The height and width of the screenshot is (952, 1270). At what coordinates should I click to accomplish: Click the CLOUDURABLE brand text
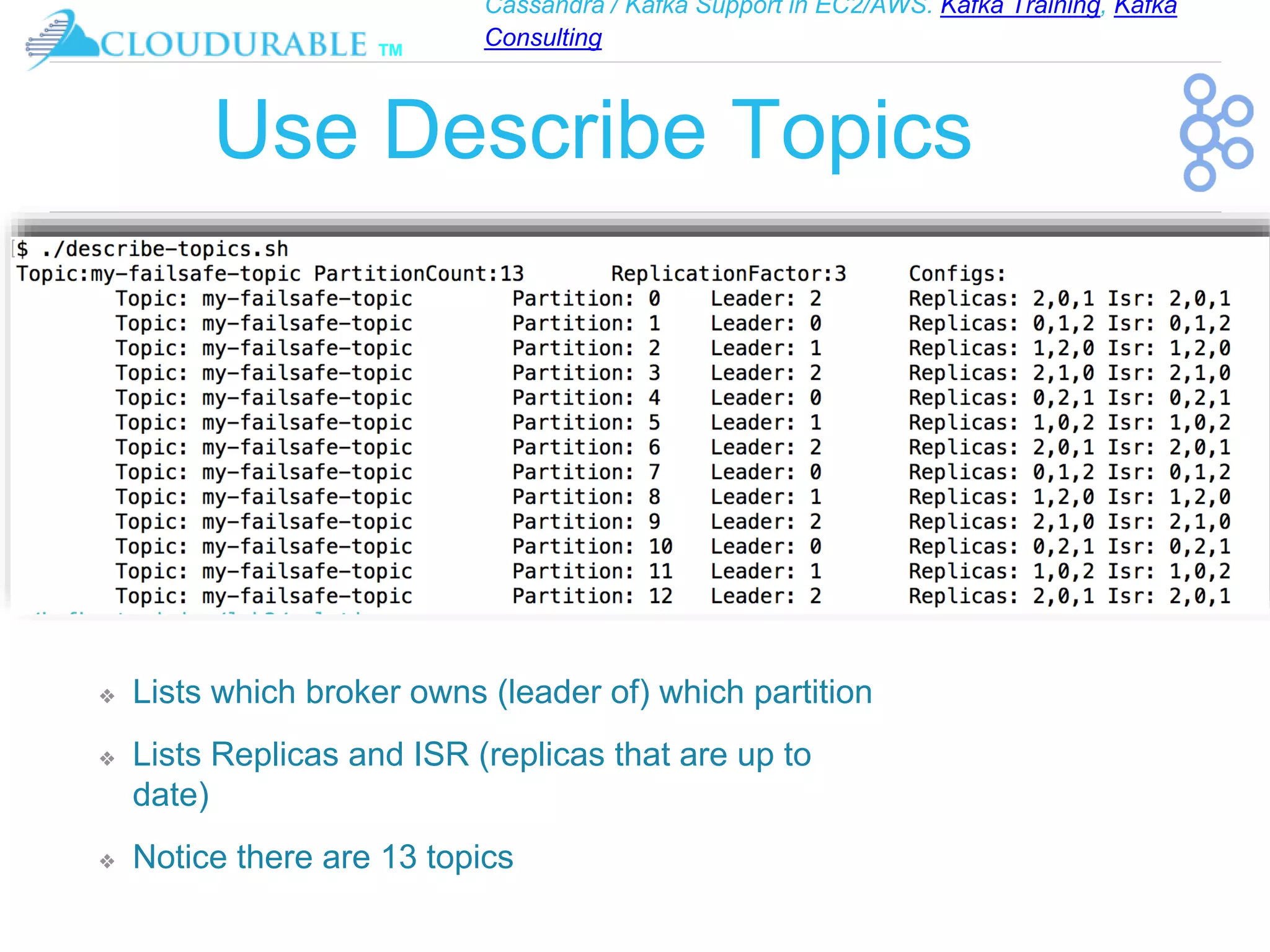[x=234, y=45]
